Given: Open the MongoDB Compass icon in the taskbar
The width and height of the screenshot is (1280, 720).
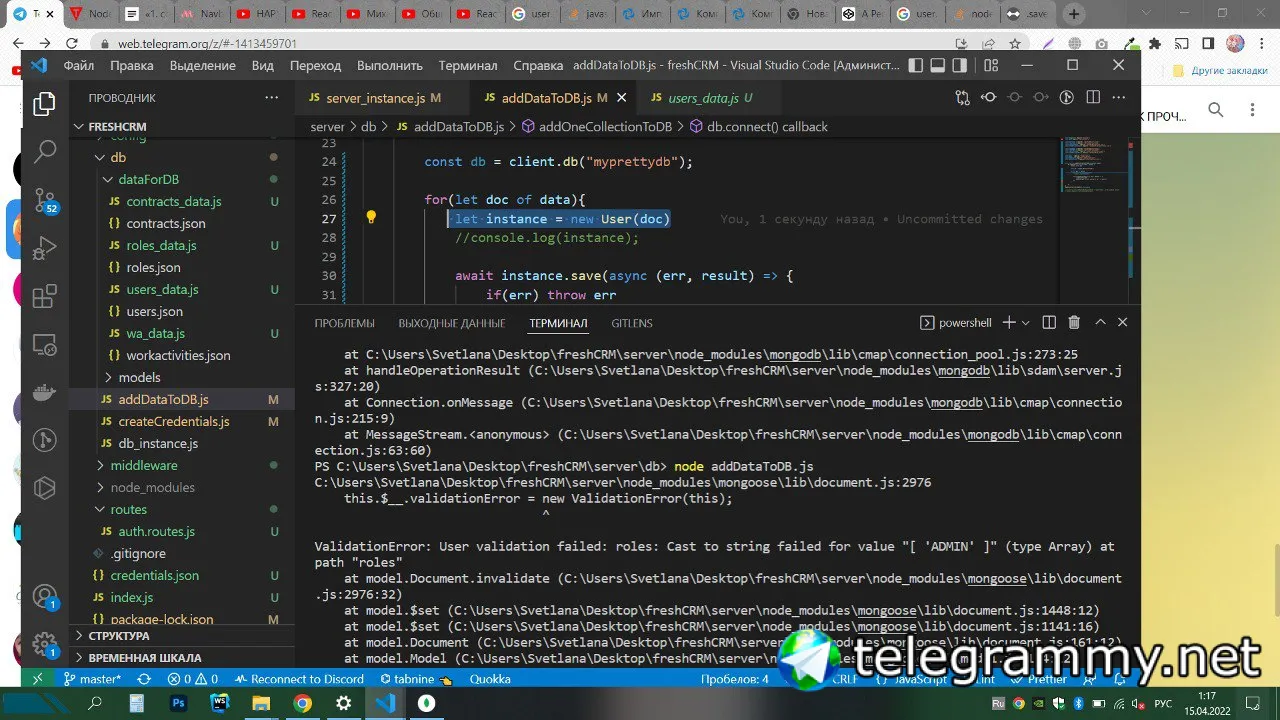Looking at the screenshot, I should coord(426,704).
